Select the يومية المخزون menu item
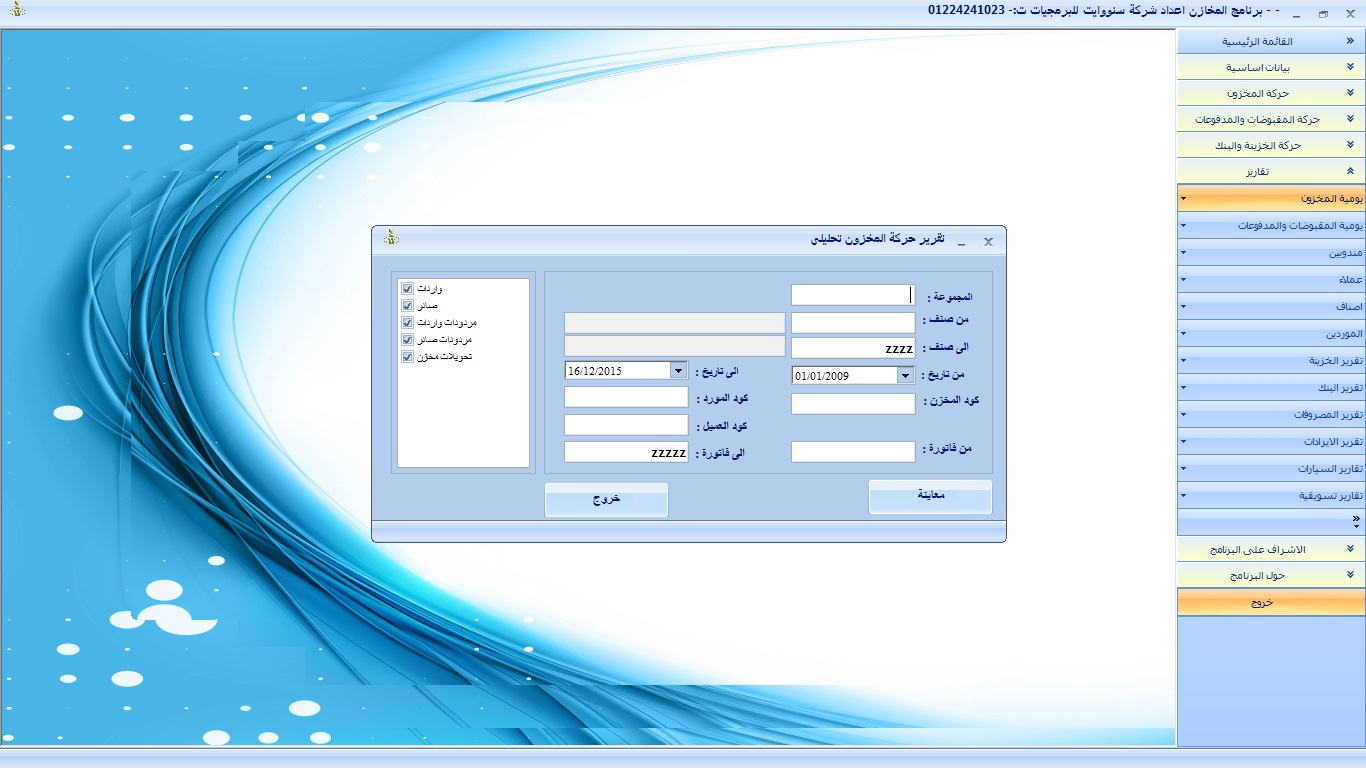Screen dimensions: 1366x768 point(1271,199)
